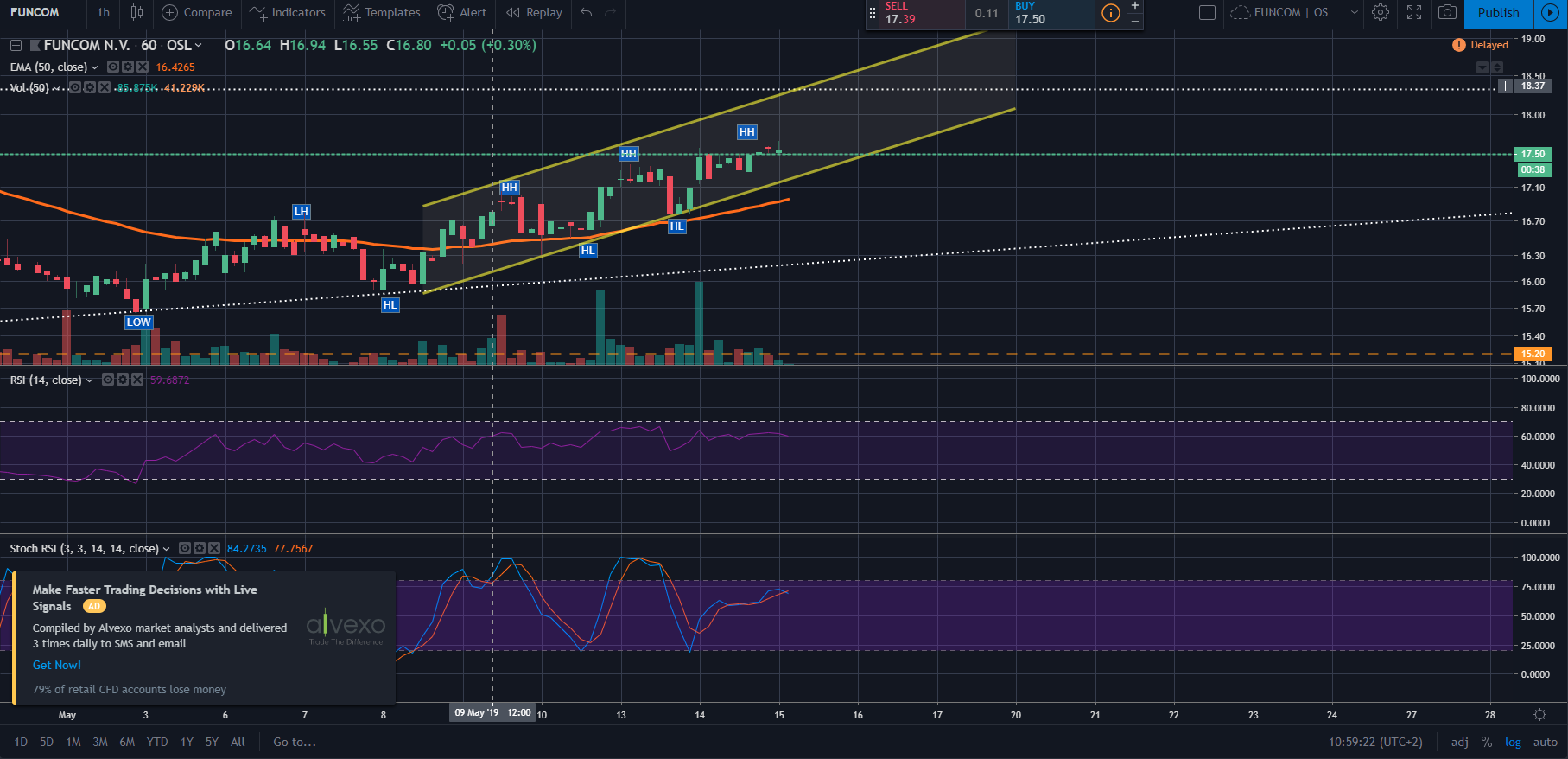
Task: Remove the EMA indicator
Action: (x=142, y=67)
